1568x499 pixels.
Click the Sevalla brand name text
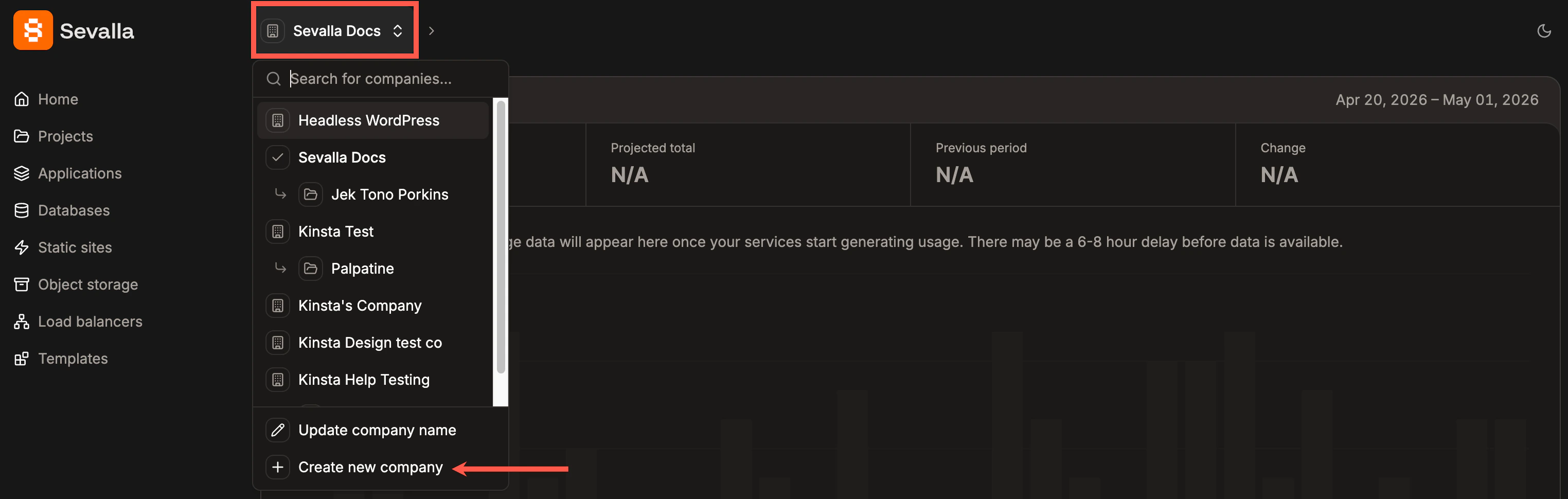coord(97,31)
